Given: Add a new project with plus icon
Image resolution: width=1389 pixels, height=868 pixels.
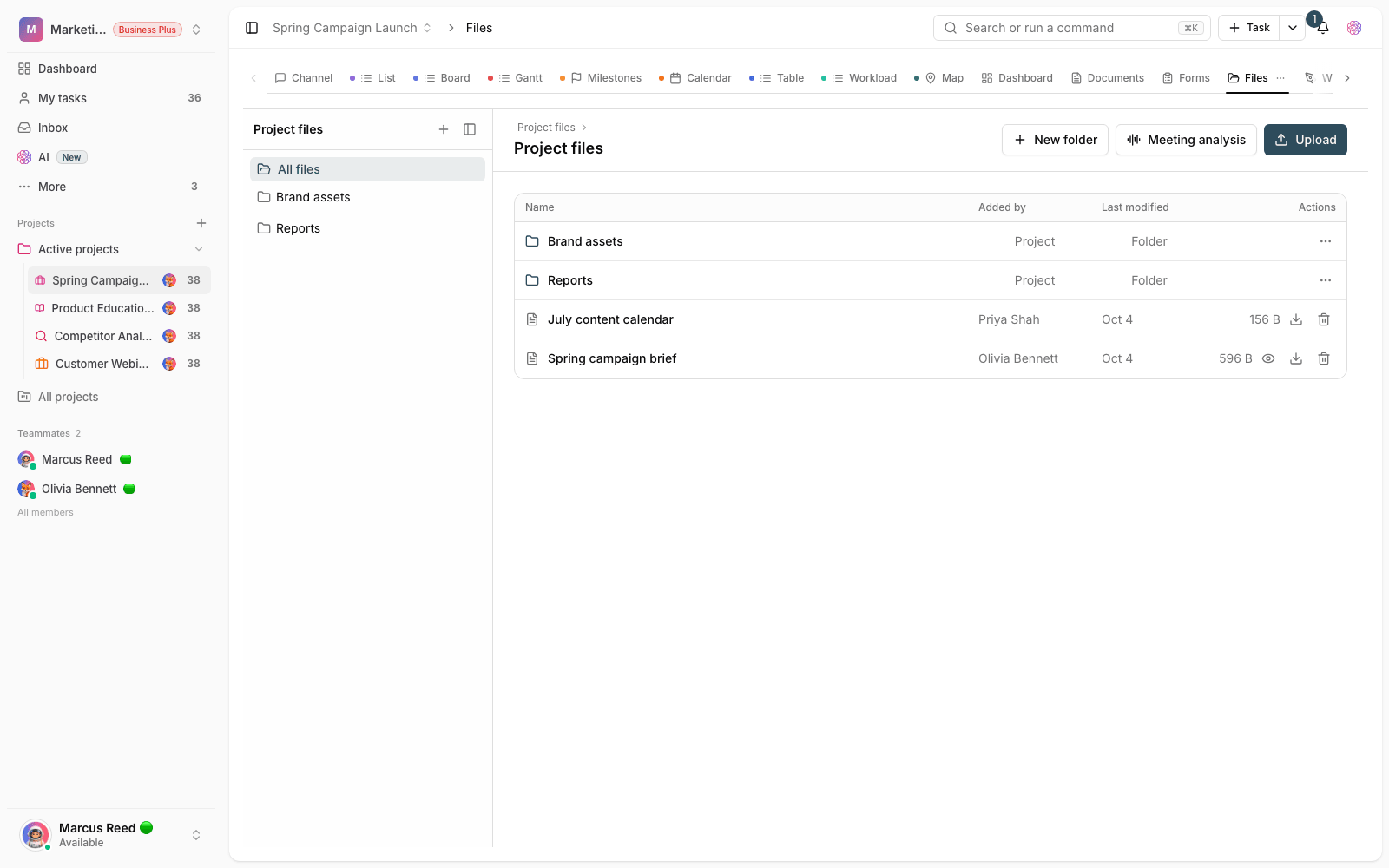Looking at the screenshot, I should 201,223.
